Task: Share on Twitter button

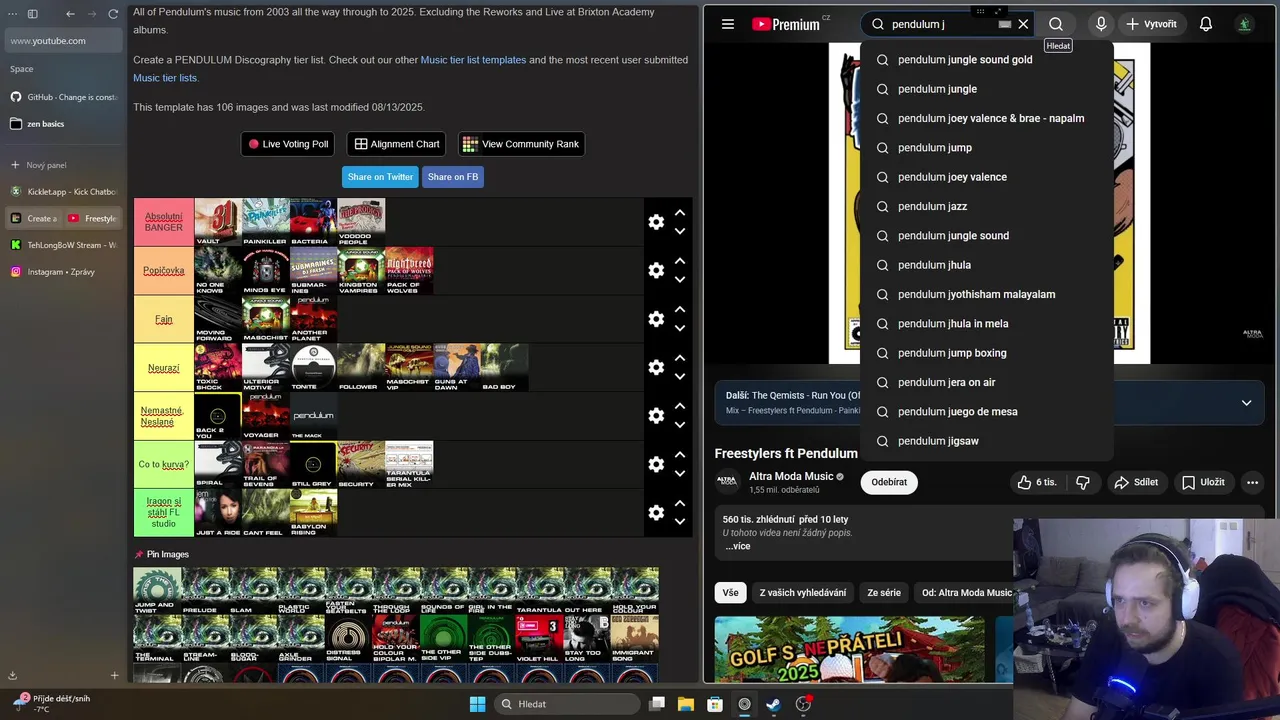Action: point(380,177)
